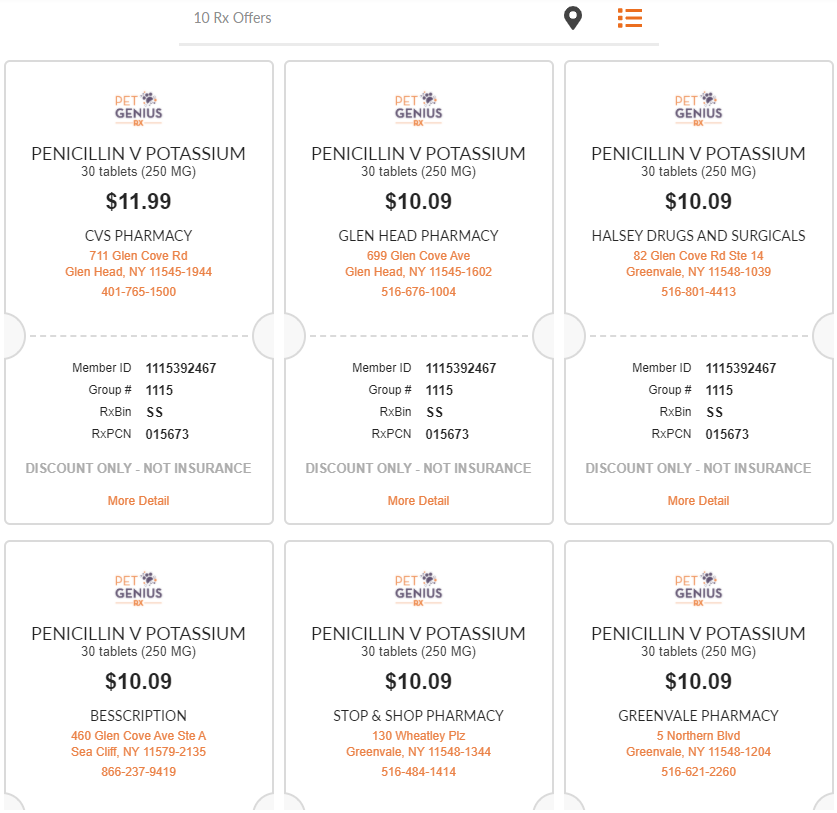
Task: Open address 5 Northern Blvd Greenvale
Action: 698,744
